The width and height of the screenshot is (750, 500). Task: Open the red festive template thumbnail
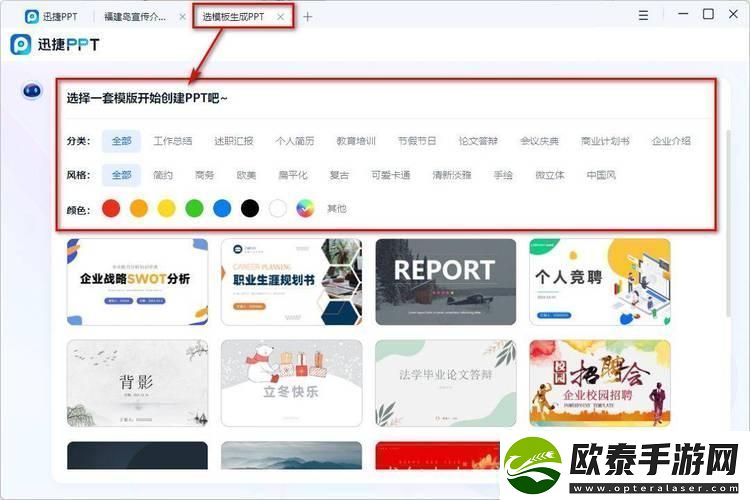(x=438, y=455)
